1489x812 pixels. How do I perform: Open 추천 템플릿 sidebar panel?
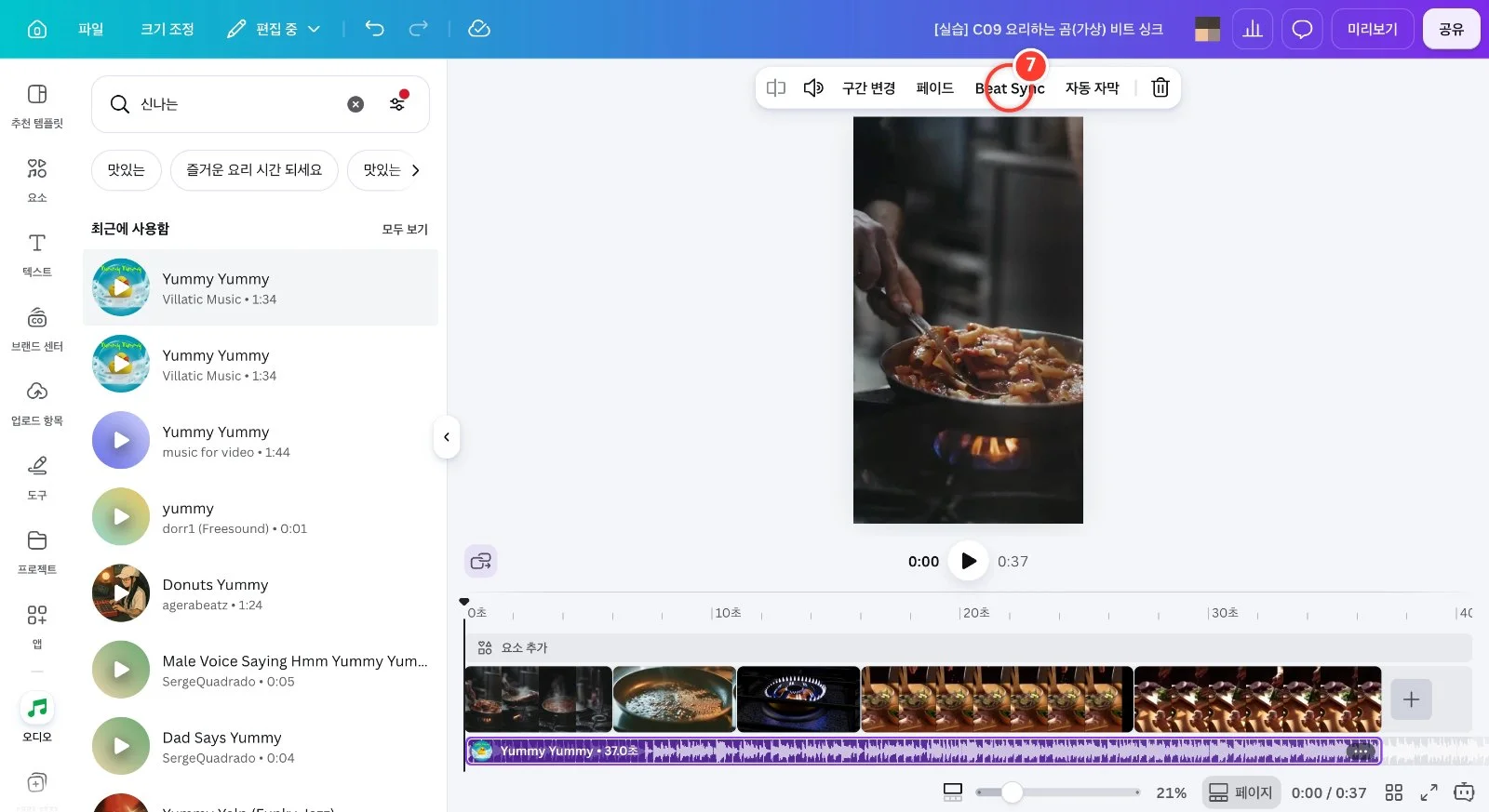pos(37,105)
